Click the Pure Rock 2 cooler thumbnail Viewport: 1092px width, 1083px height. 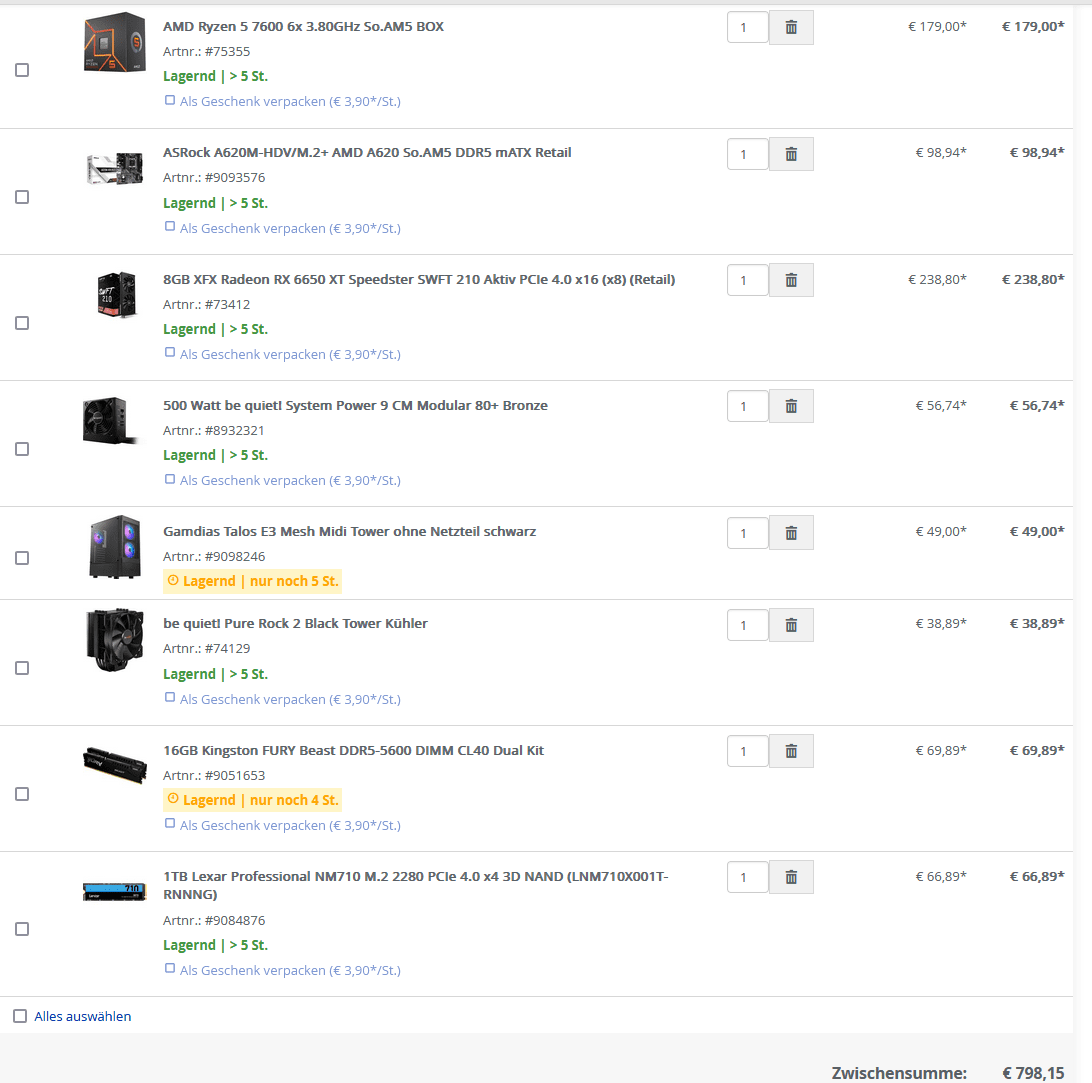click(x=115, y=639)
